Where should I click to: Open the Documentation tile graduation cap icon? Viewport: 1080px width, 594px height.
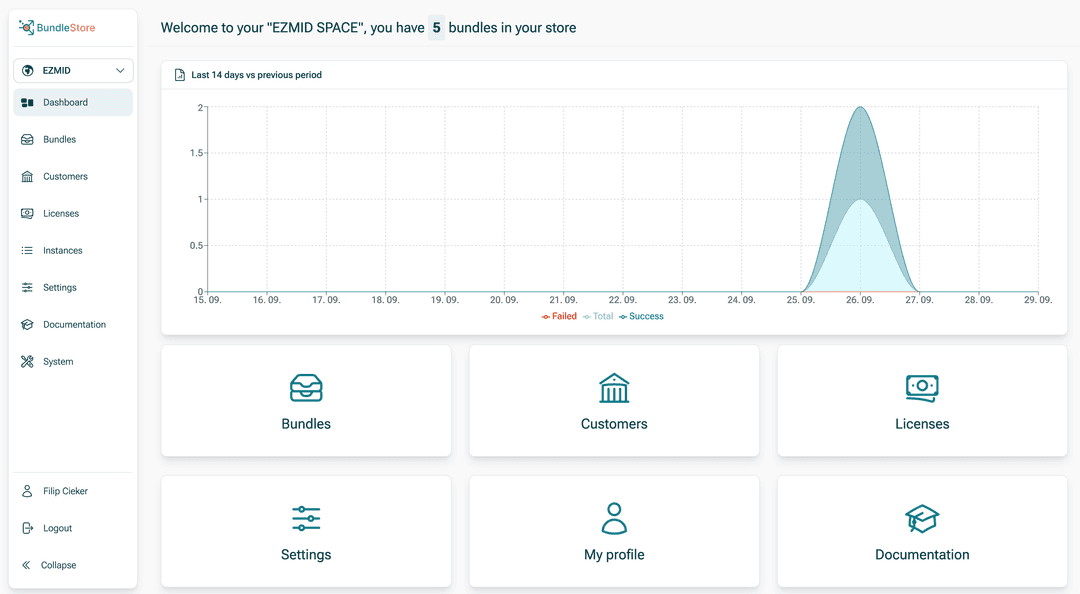click(x=922, y=519)
